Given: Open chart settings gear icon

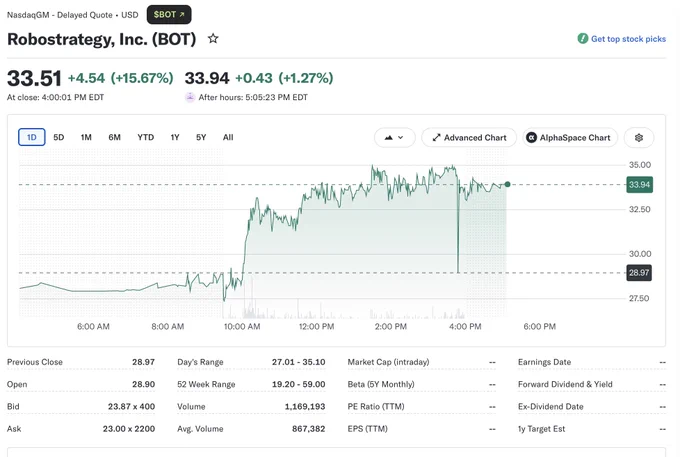Looking at the screenshot, I should pyautogui.click(x=638, y=137).
